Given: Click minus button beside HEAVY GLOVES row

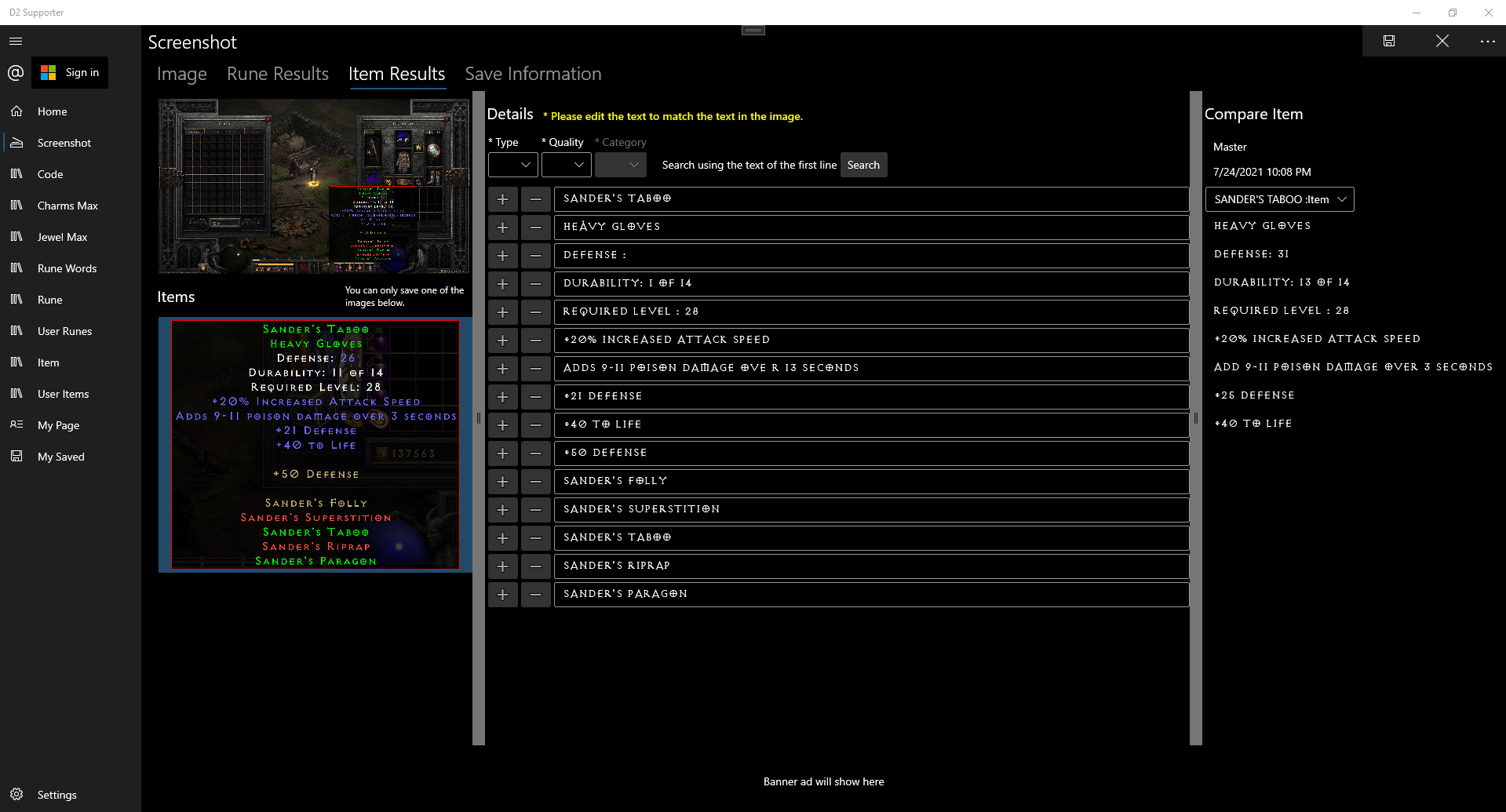Looking at the screenshot, I should coord(535,228).
